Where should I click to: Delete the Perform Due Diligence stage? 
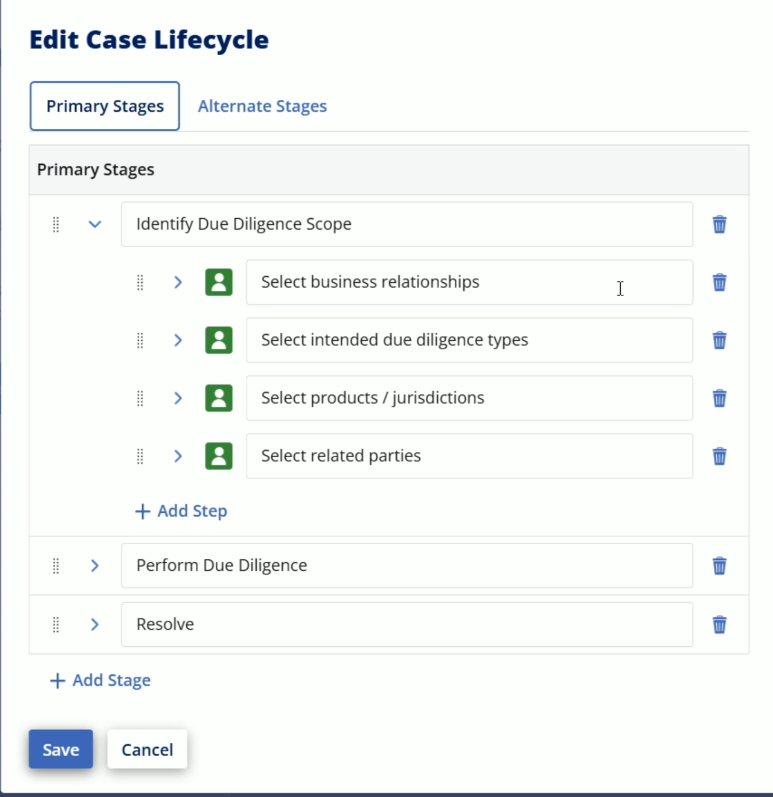click(719, 566)
